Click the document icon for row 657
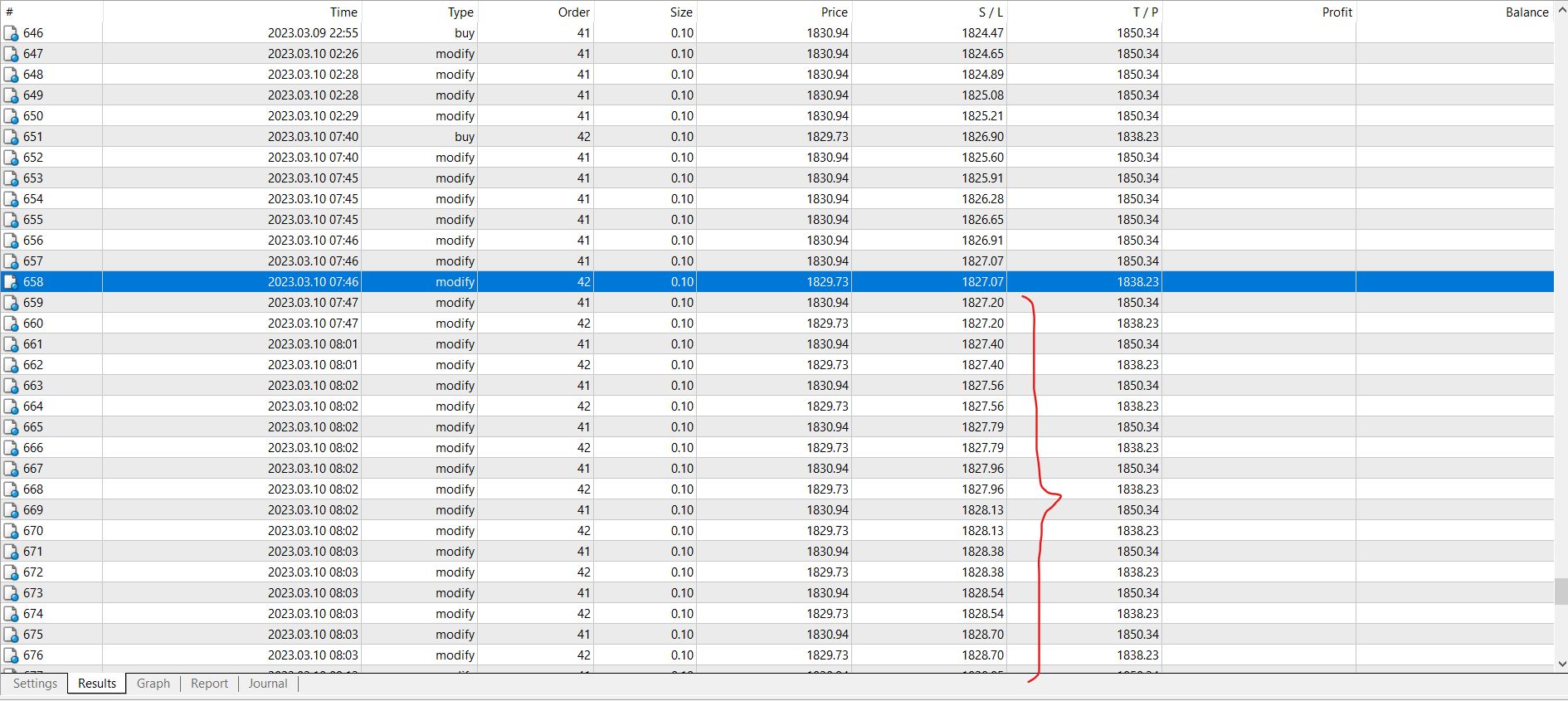 [11, 261]
